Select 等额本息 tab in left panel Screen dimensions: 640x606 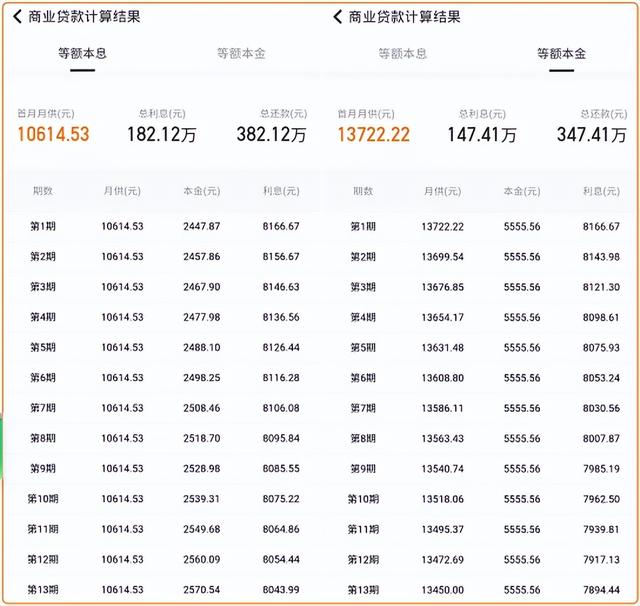82,53
